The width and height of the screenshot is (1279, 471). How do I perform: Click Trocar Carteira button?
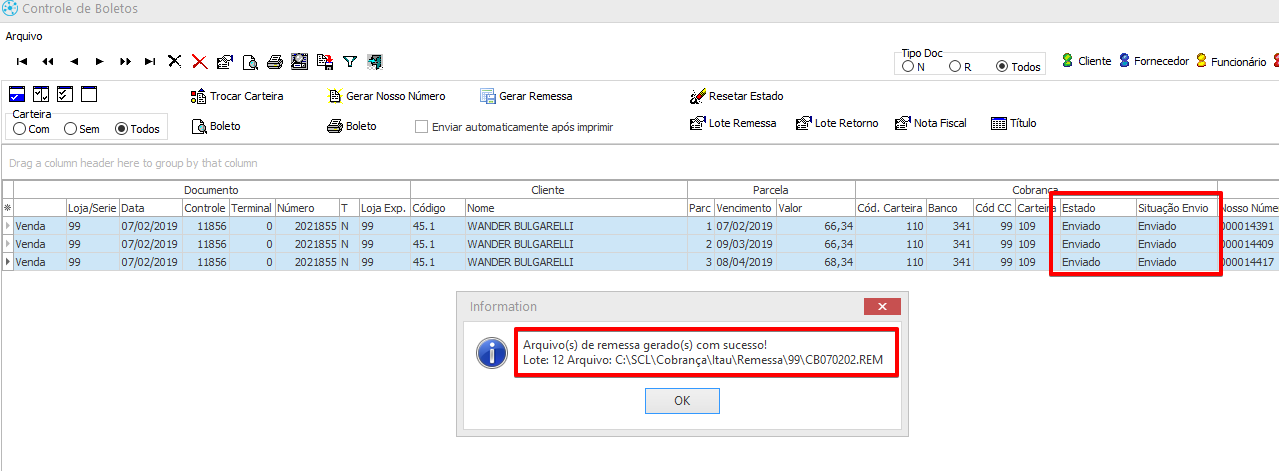click(237, 97)
